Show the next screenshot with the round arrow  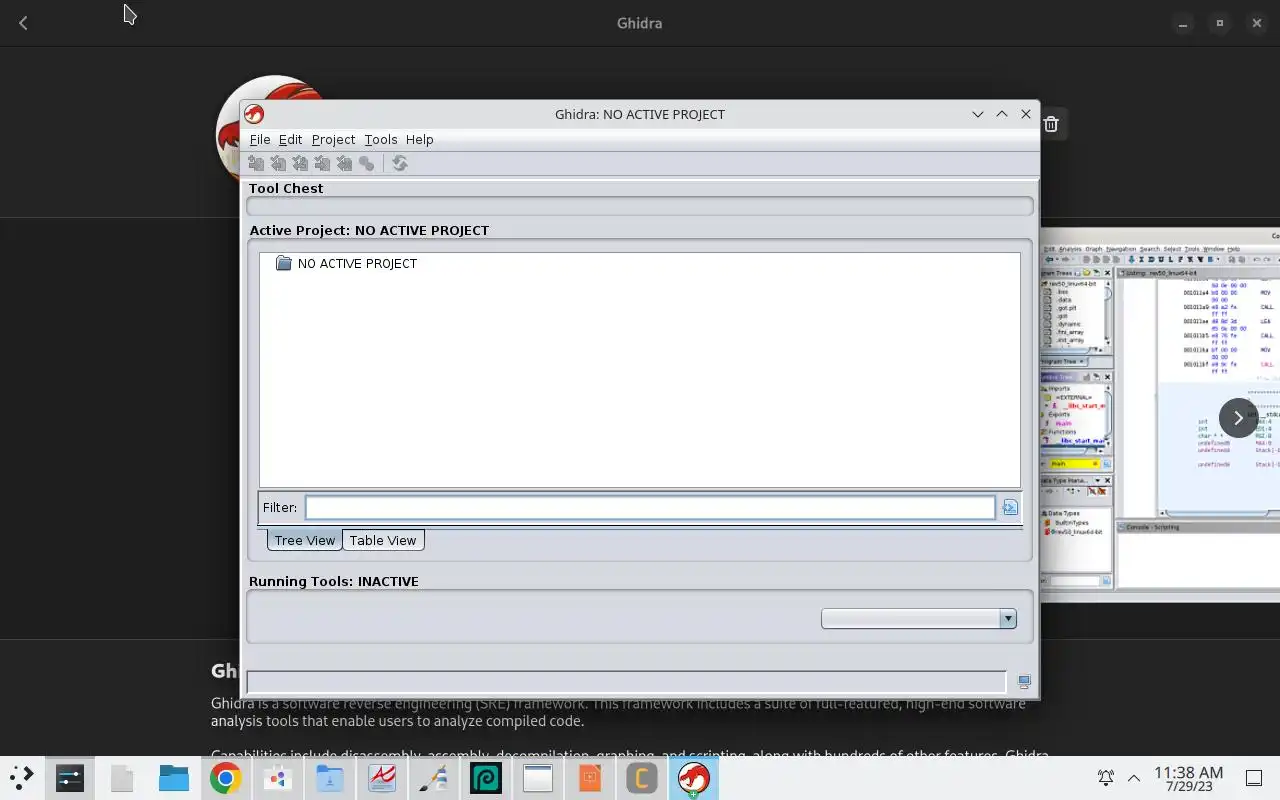tap(1238, 418)
